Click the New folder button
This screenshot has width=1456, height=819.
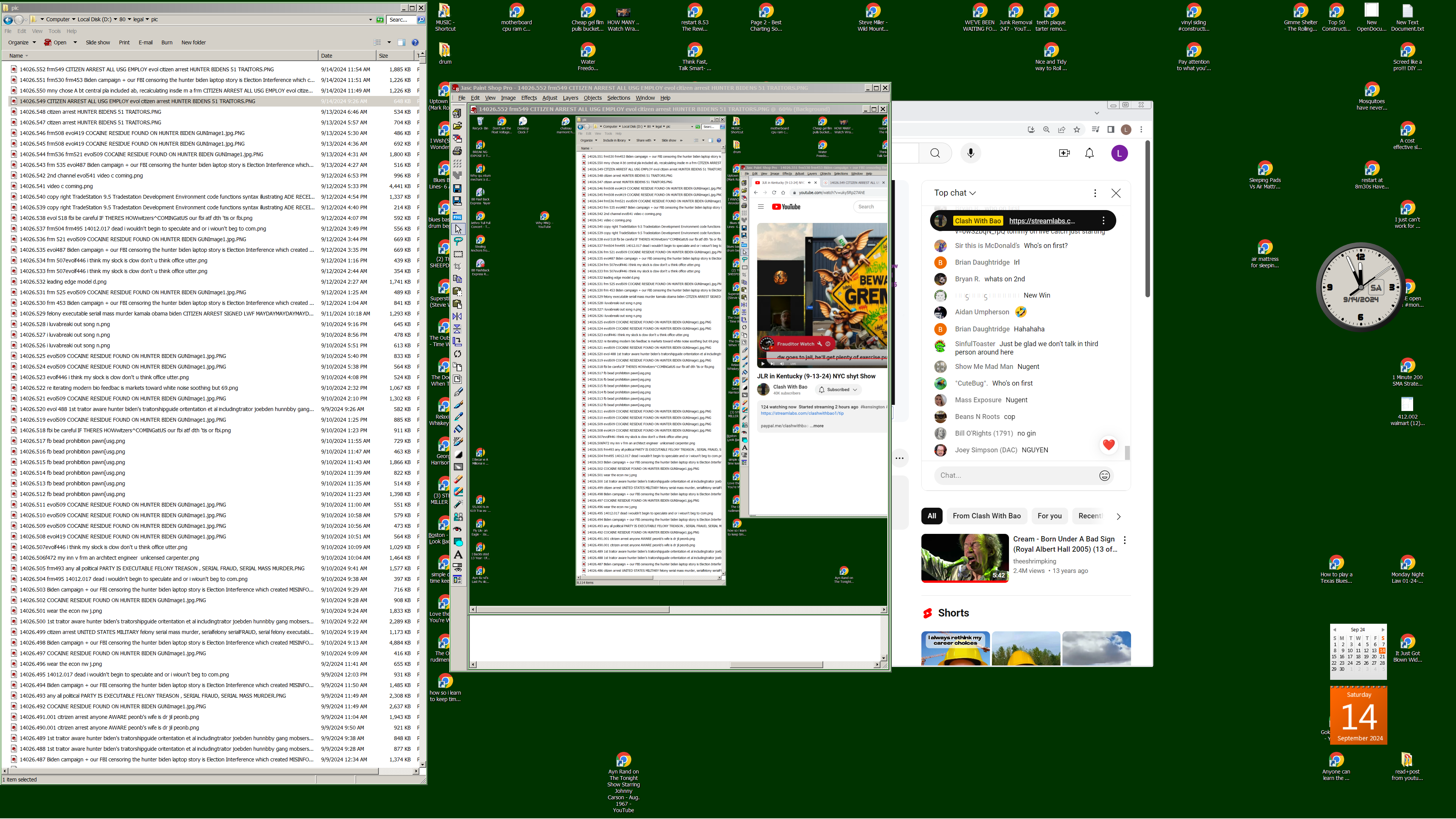pyautogui.click(x=193, y=42)
